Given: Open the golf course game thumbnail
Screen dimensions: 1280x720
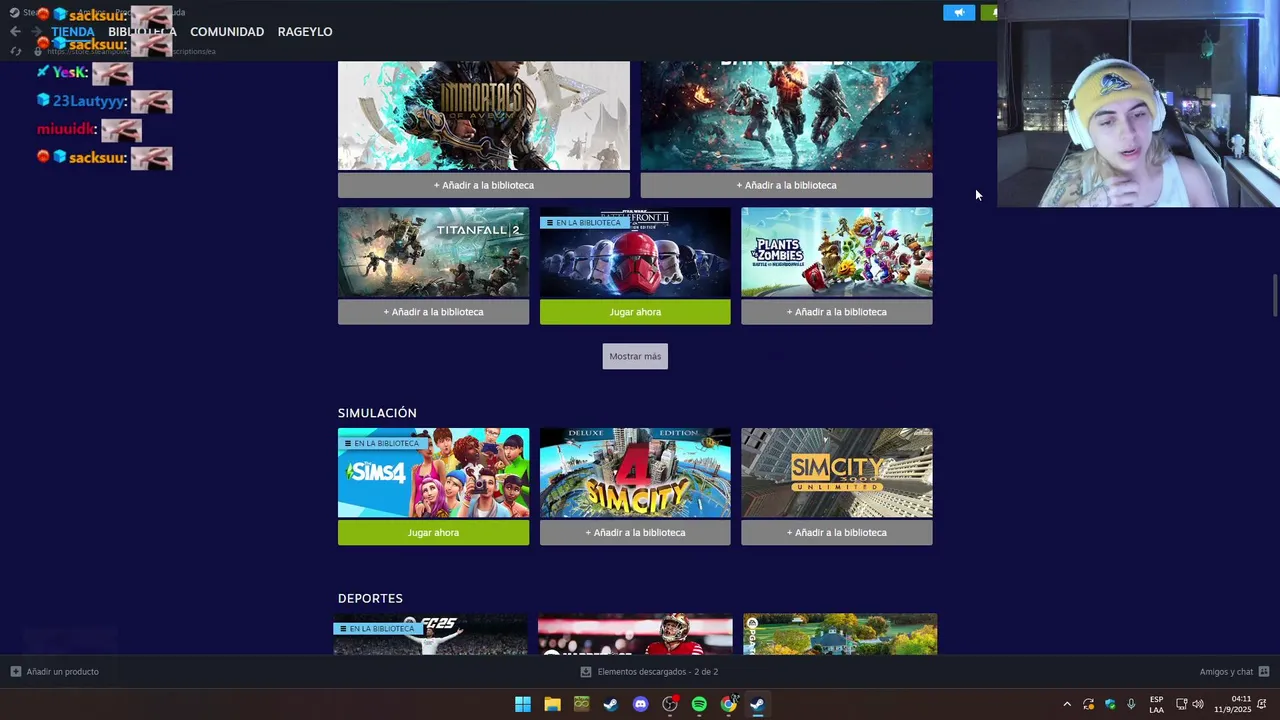Looking at the screenshot, I should (x=840, y=634).
